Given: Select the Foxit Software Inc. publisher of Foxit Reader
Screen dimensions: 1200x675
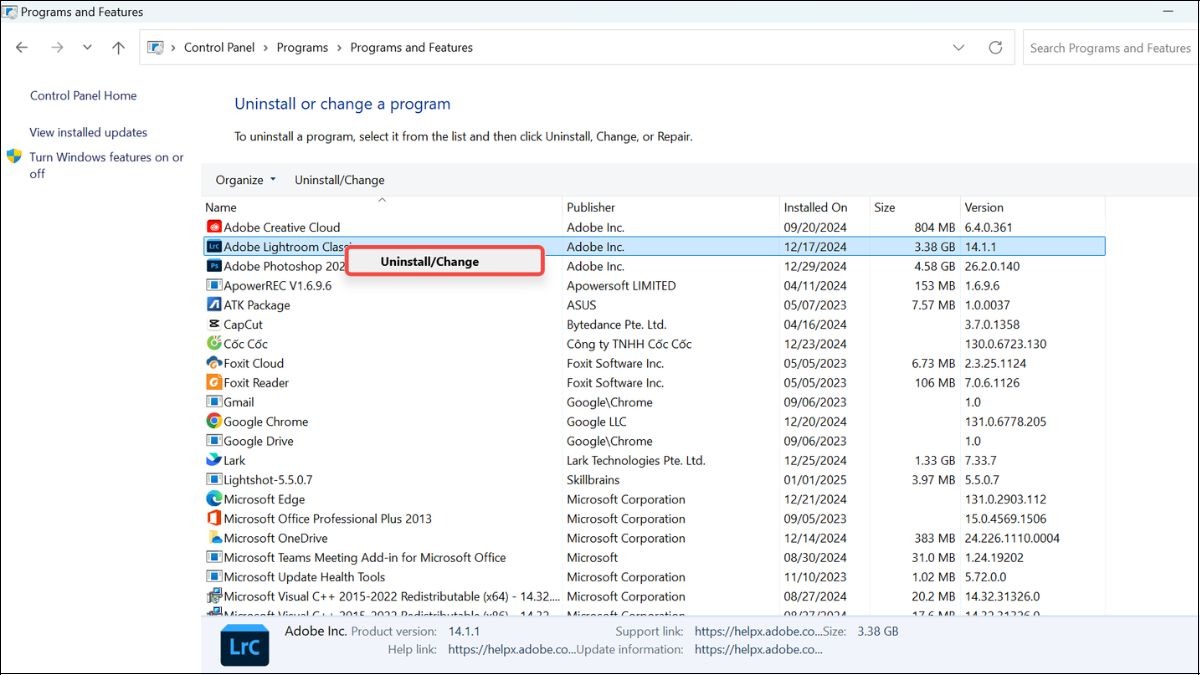Looking at the screenshot, I should pos(615,383).
